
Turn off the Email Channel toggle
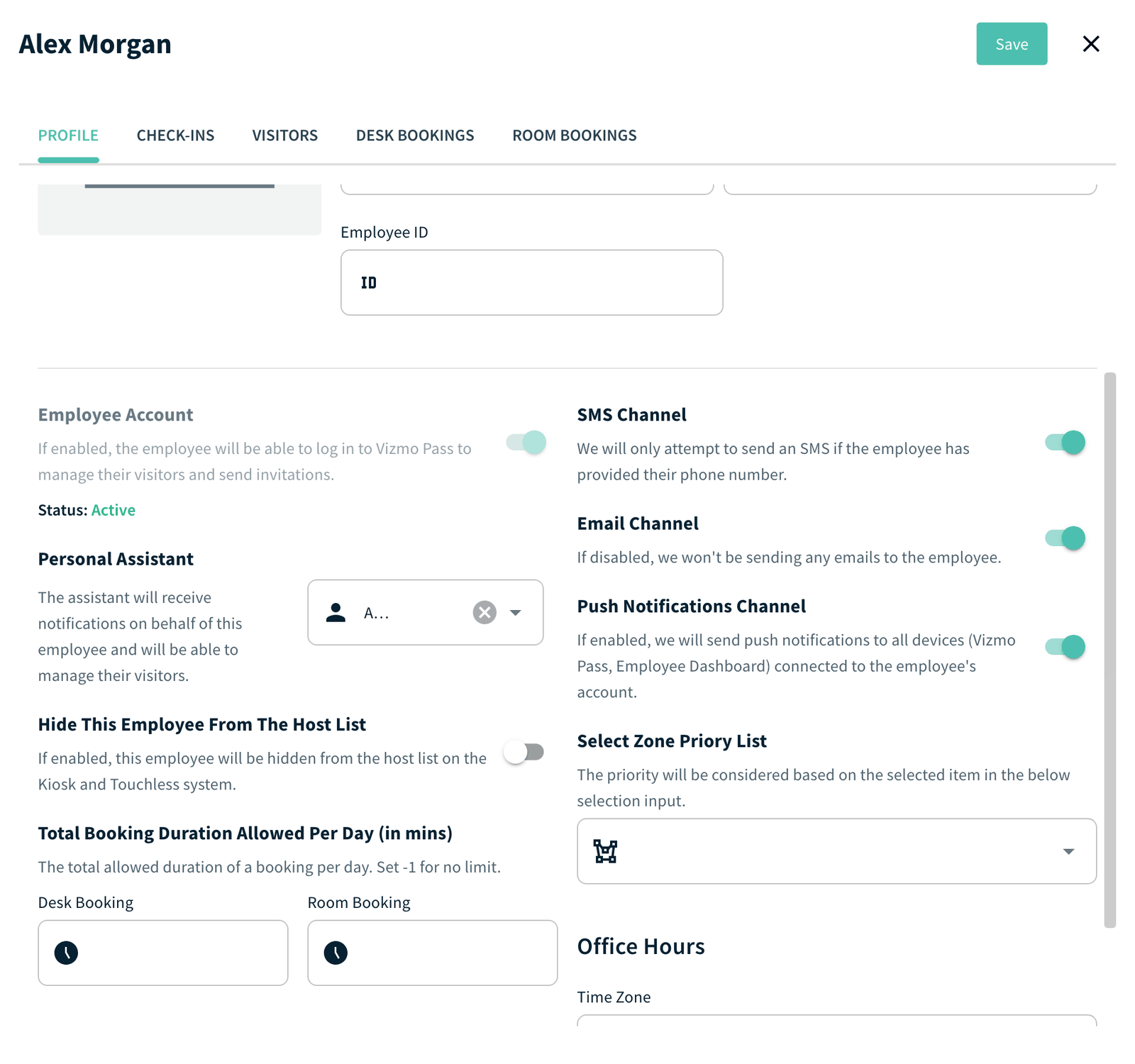click(x=1065, y=538)
